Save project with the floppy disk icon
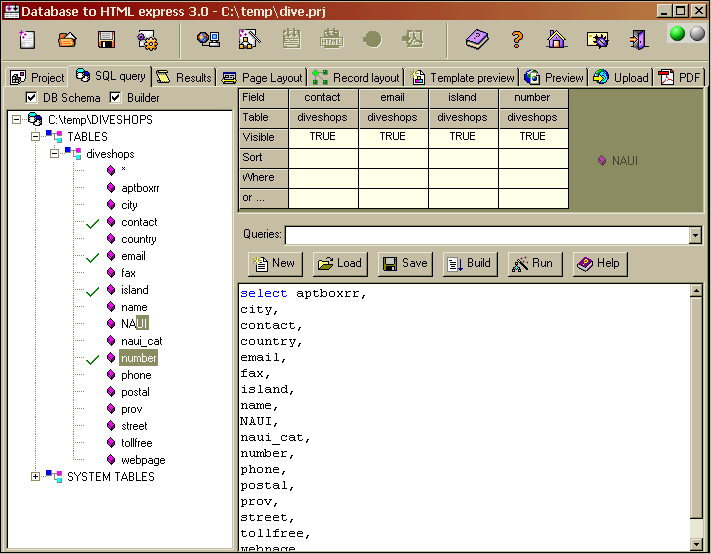Image resolution: width=711 pixels, height=554 pixels. 106,40
